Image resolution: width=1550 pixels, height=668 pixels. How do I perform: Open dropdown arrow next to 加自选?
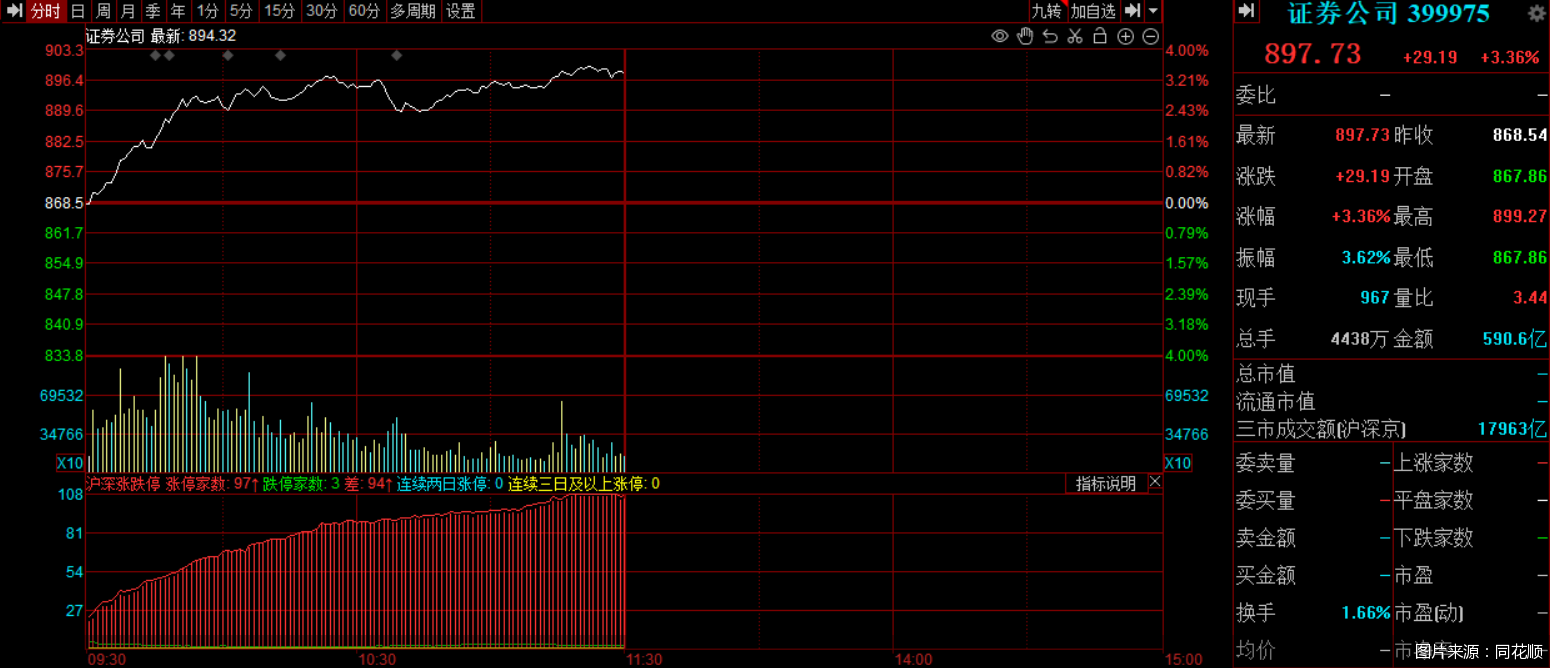click(x=1153, y=11)
